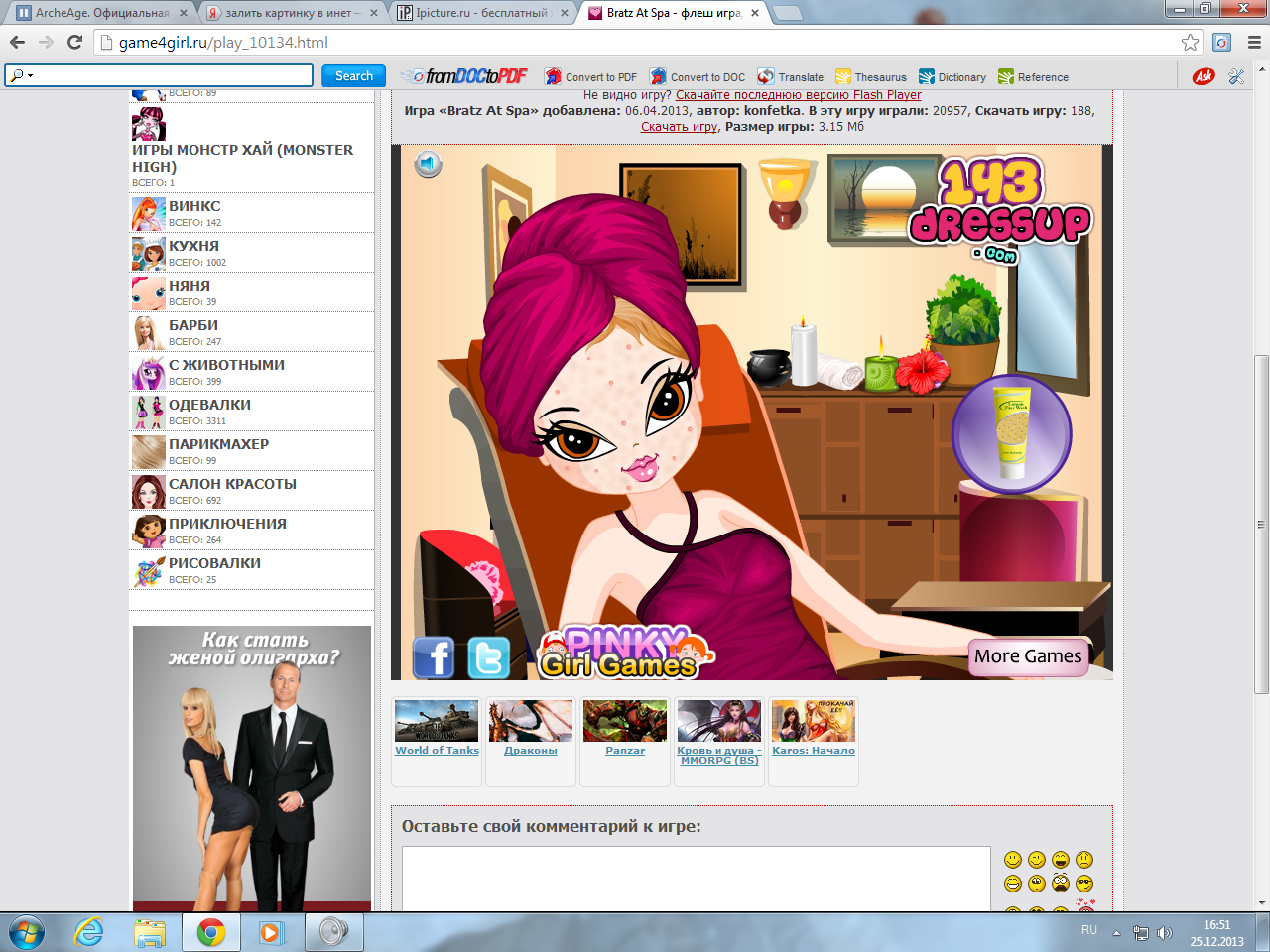Open media player taskbar icon
The height and width of the screenshot is (952, 1270).
(270, 933)
